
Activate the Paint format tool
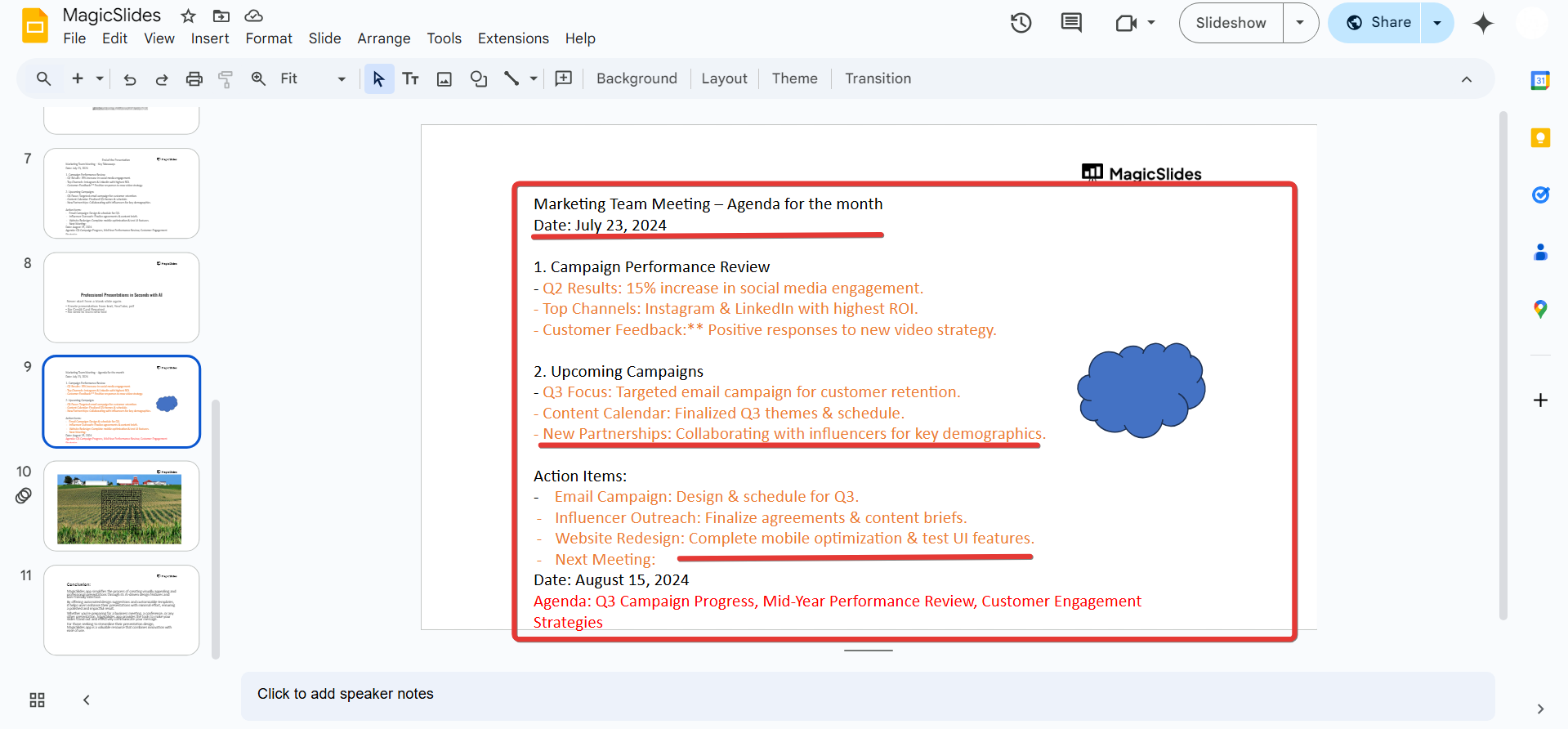click(226, 78)
